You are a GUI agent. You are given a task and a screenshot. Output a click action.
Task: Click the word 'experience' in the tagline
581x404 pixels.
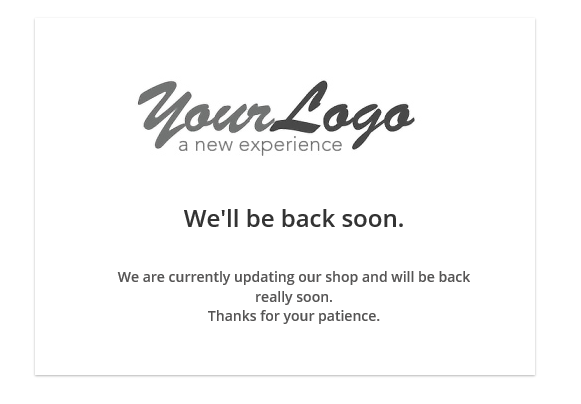[x=291, y=146]
